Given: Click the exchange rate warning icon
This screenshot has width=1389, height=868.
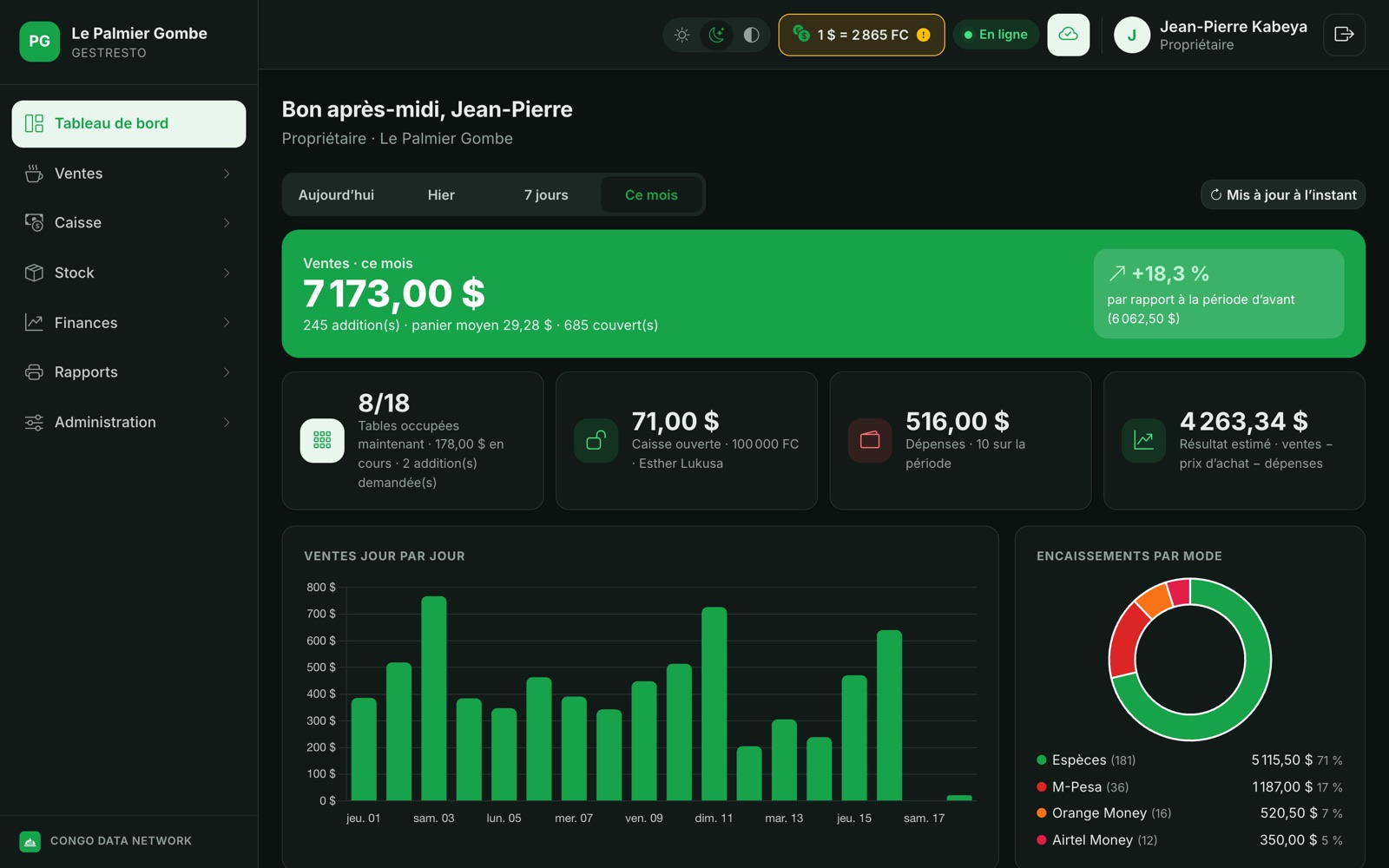Looking at the screenshot, I should 924,35.
